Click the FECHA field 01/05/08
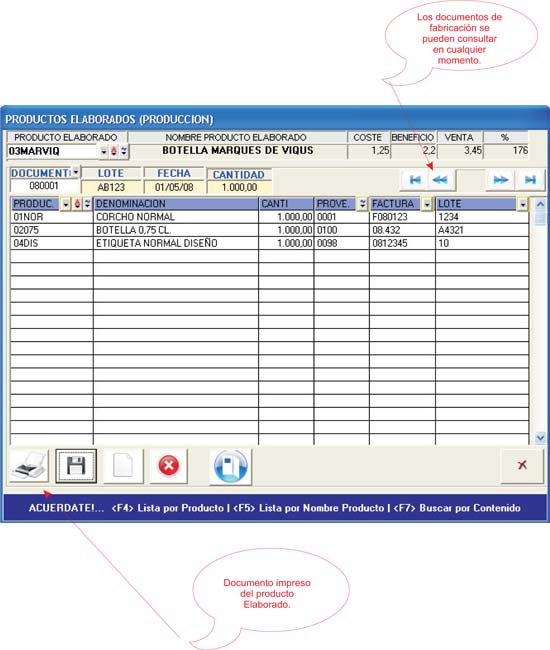 (174, 187)
